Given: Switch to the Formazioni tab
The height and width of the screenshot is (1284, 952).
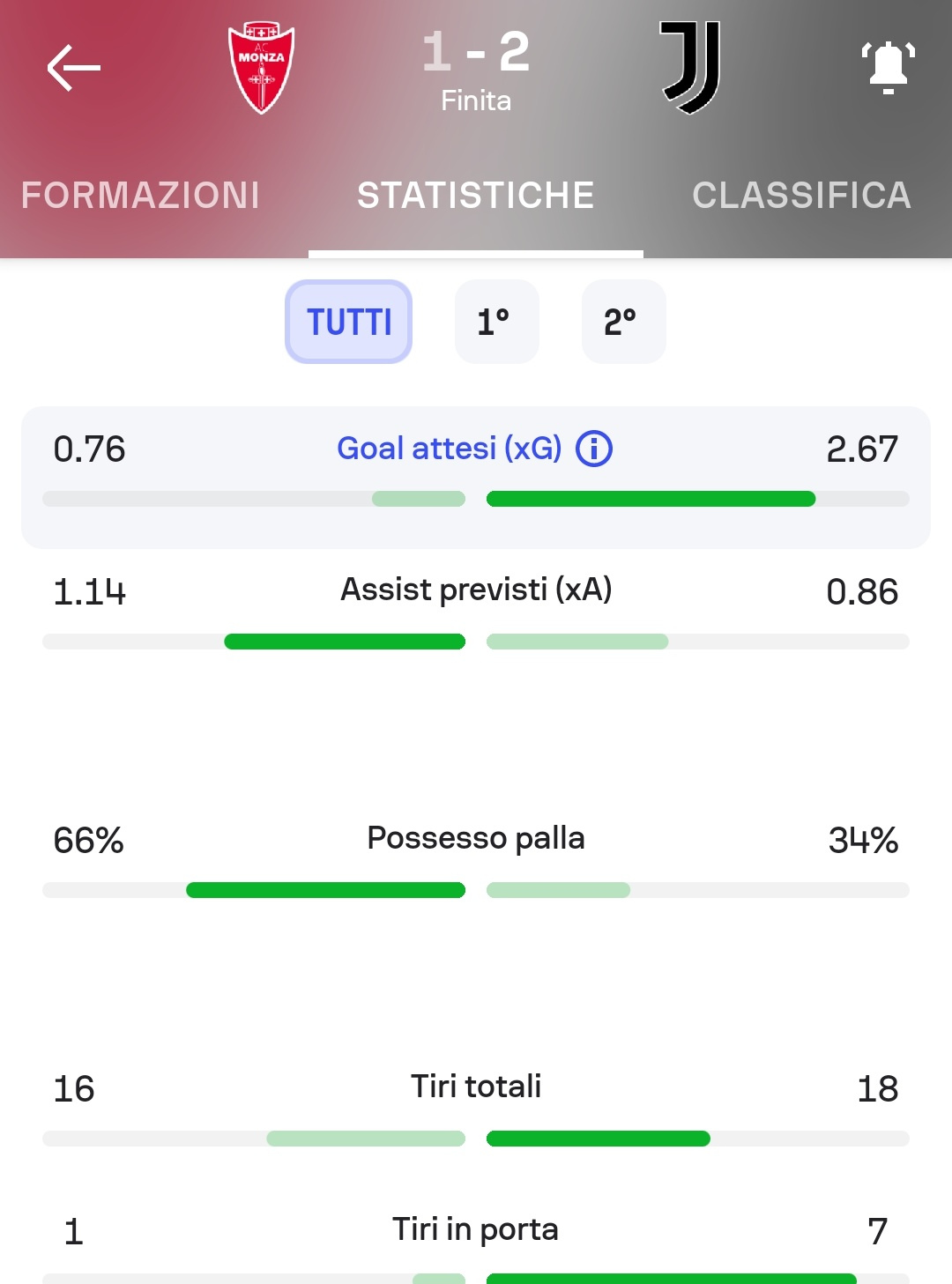Looking at the screenshot, I should tap(141, 196).
